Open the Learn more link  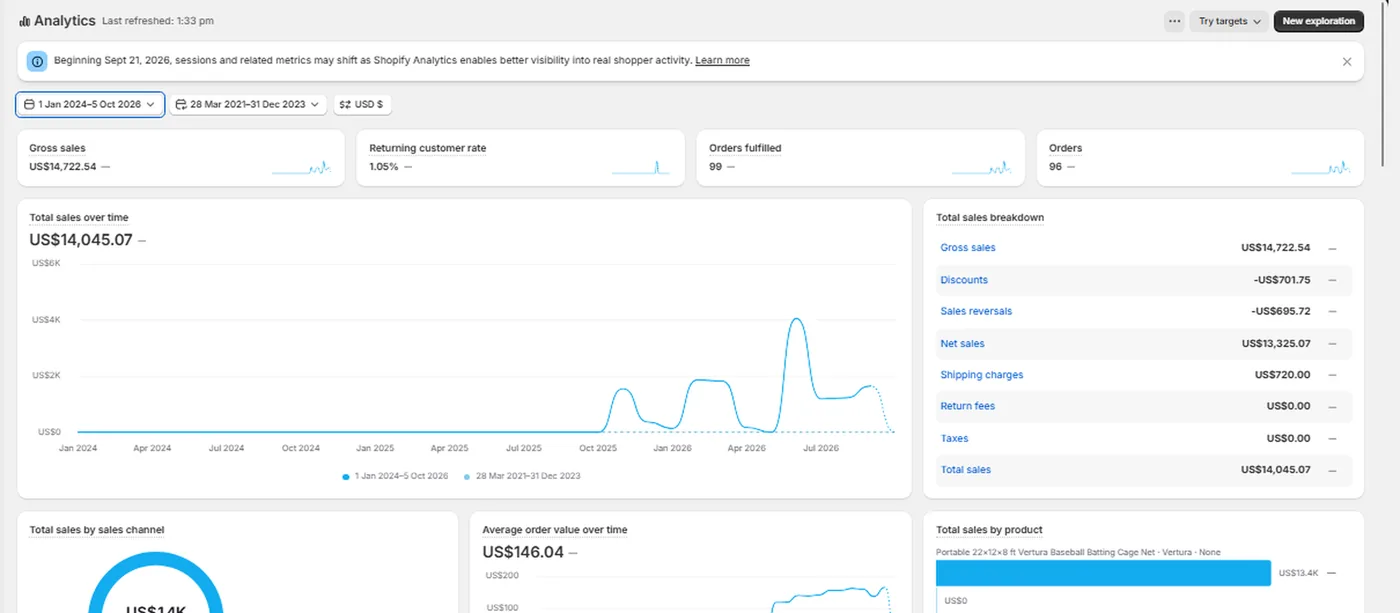point(722,61)
